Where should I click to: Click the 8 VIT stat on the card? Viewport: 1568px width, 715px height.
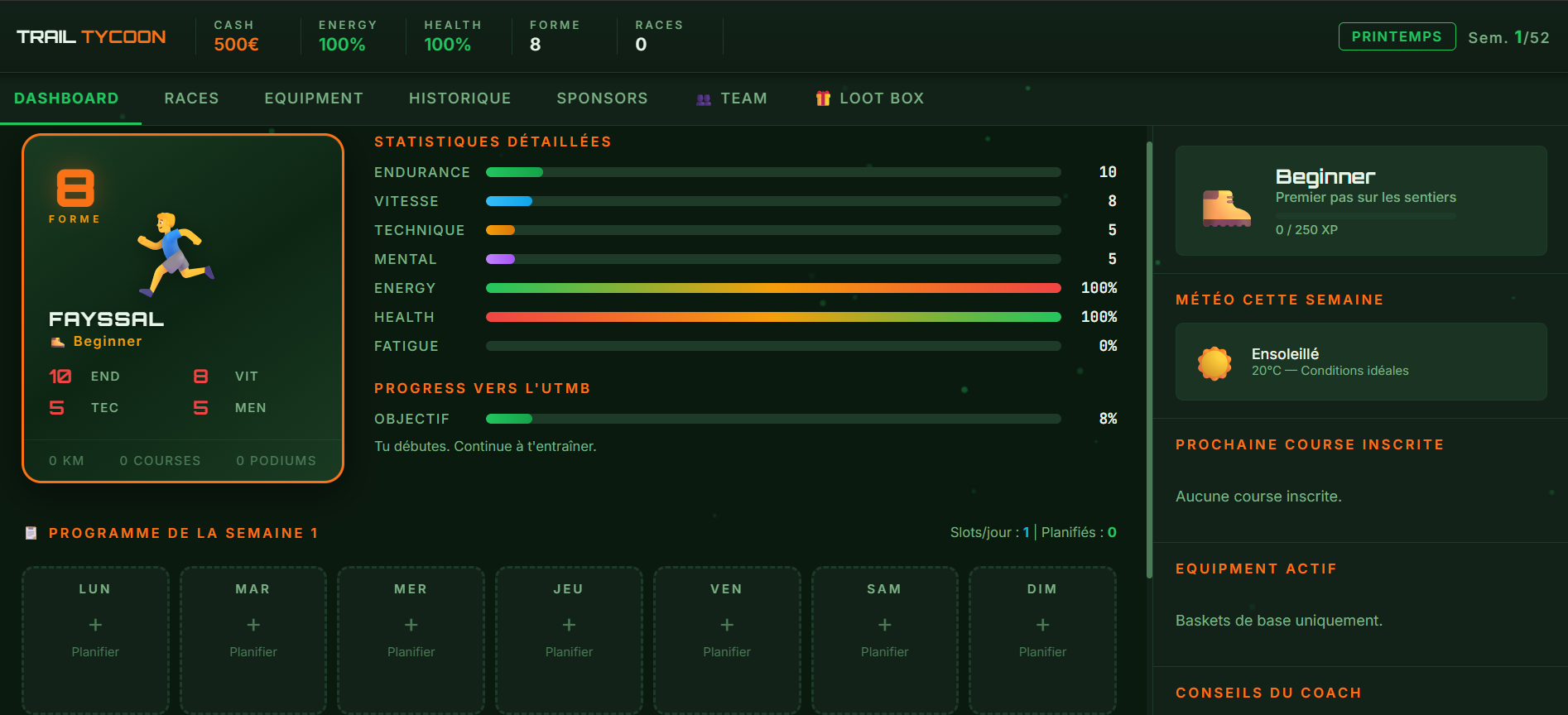[x=225, y=377]
